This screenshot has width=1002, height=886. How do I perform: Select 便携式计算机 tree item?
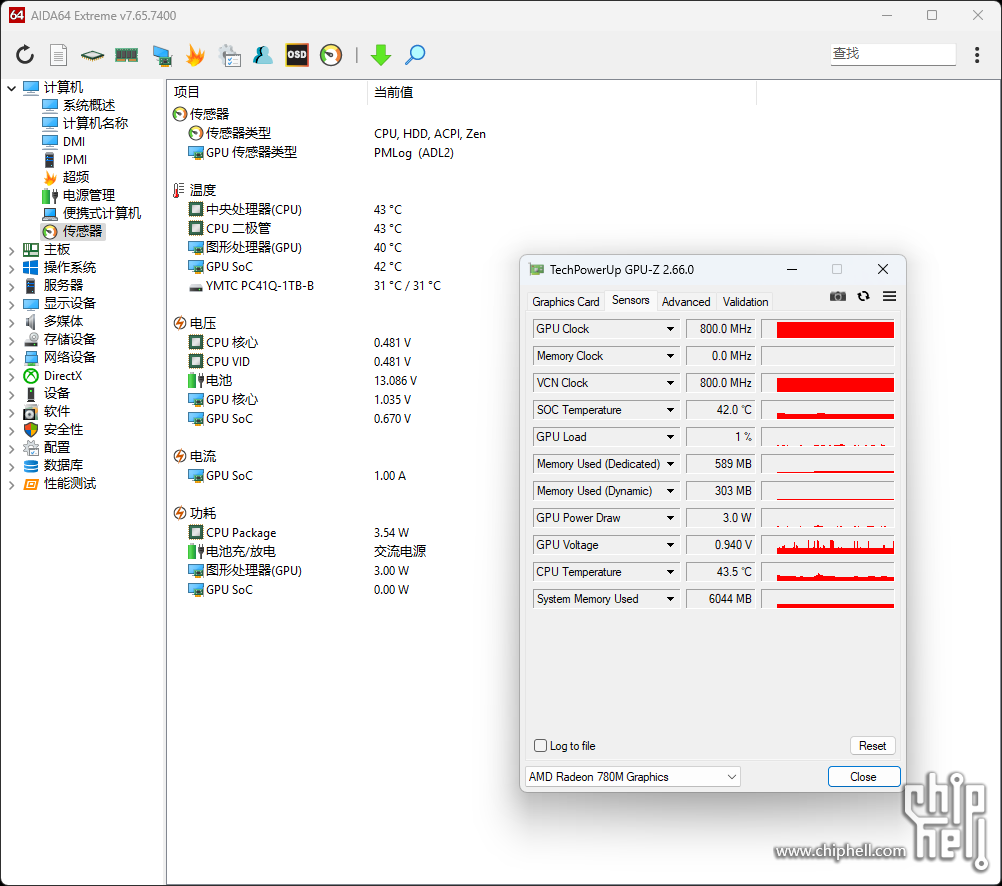coord(102,213)
